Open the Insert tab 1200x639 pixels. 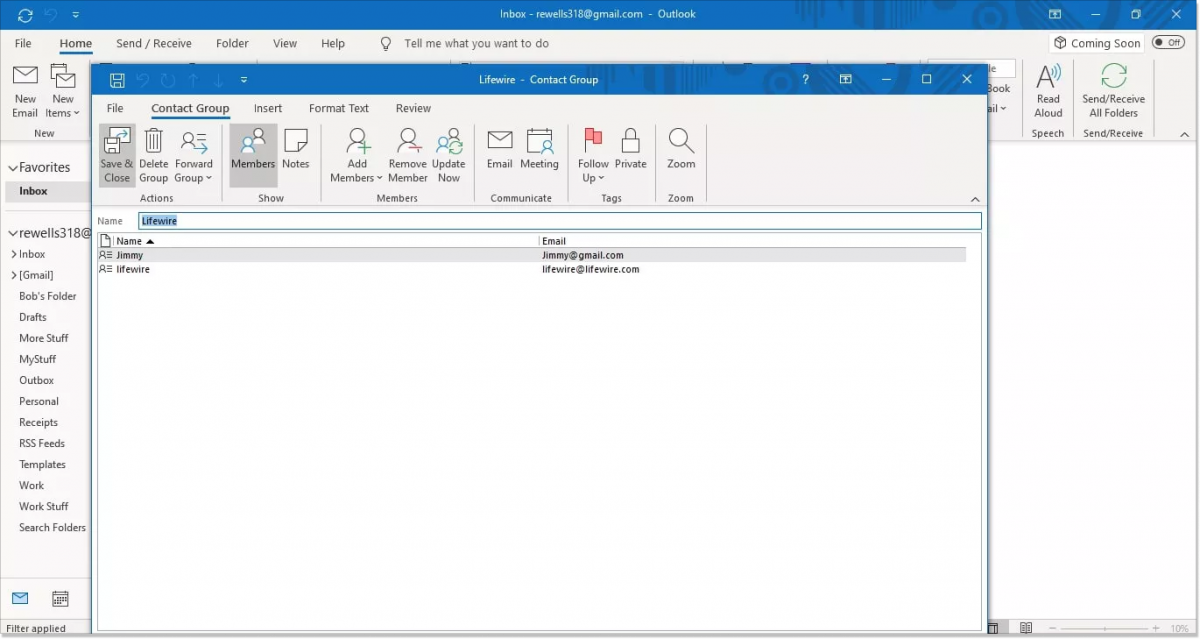[x=268, y=108]
